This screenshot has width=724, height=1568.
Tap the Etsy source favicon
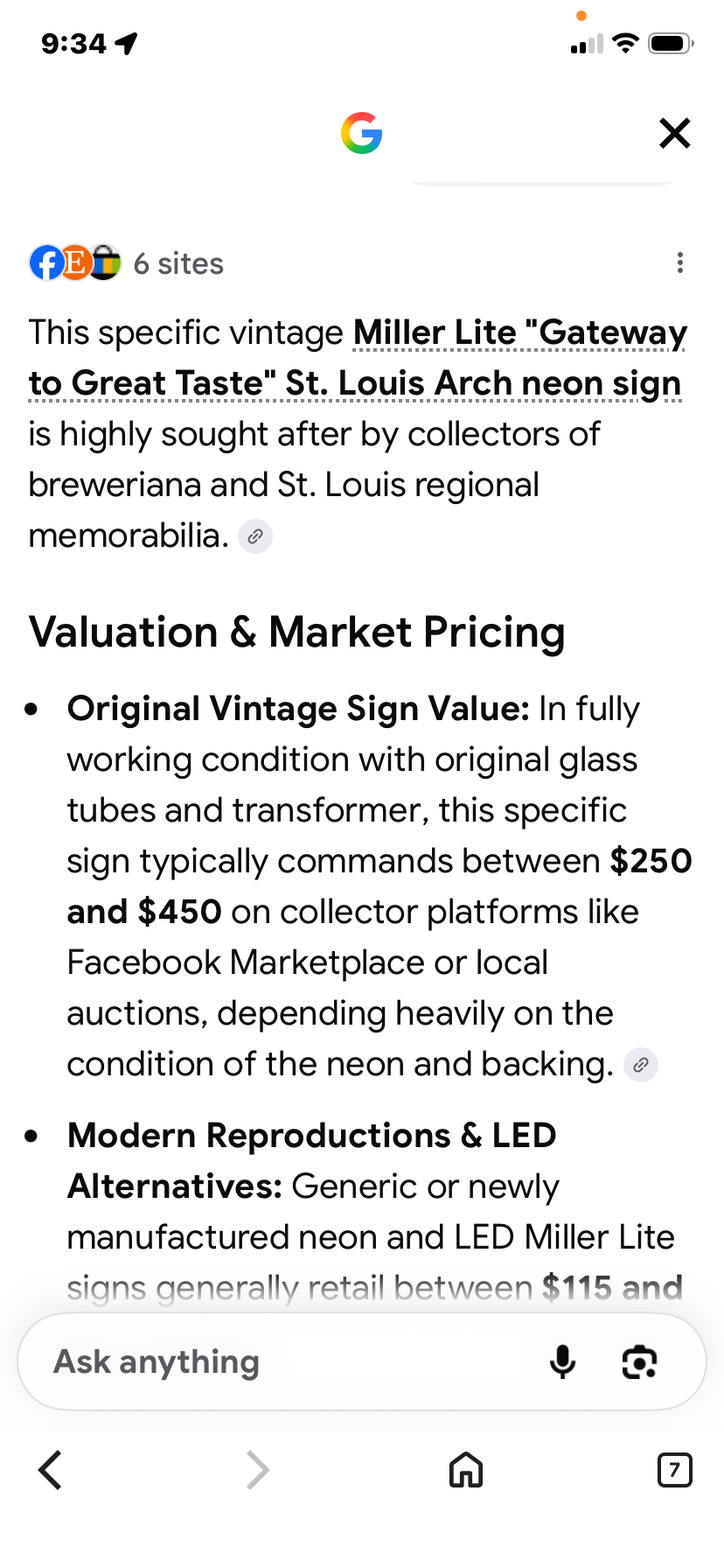coord(76,262)
